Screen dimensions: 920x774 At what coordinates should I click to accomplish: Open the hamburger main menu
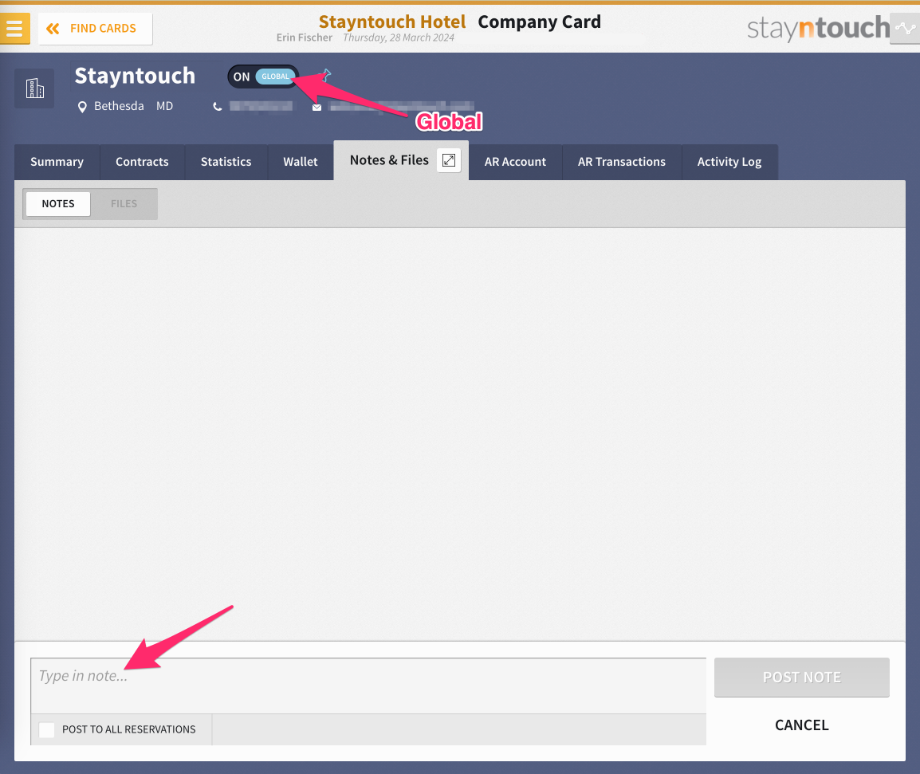pyautogui.click(x=15, y=28)
